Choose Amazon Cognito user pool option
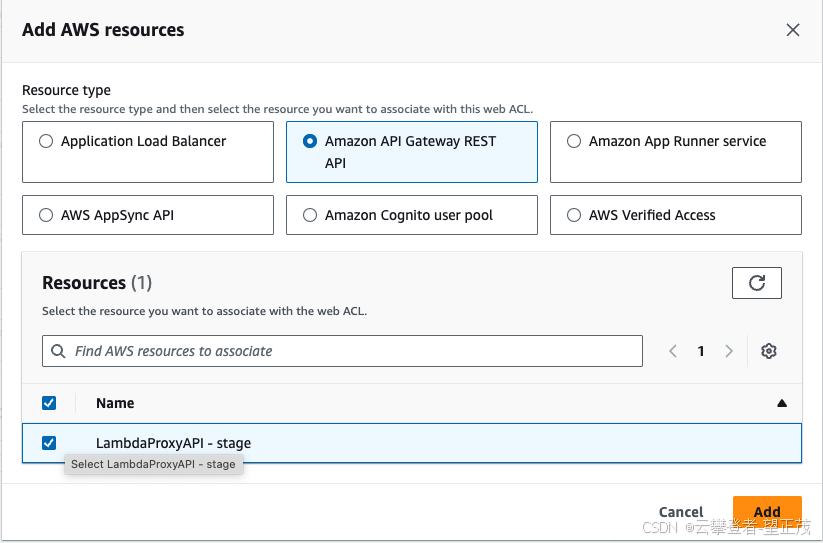823x543 pixels. [x=310, y=215]
